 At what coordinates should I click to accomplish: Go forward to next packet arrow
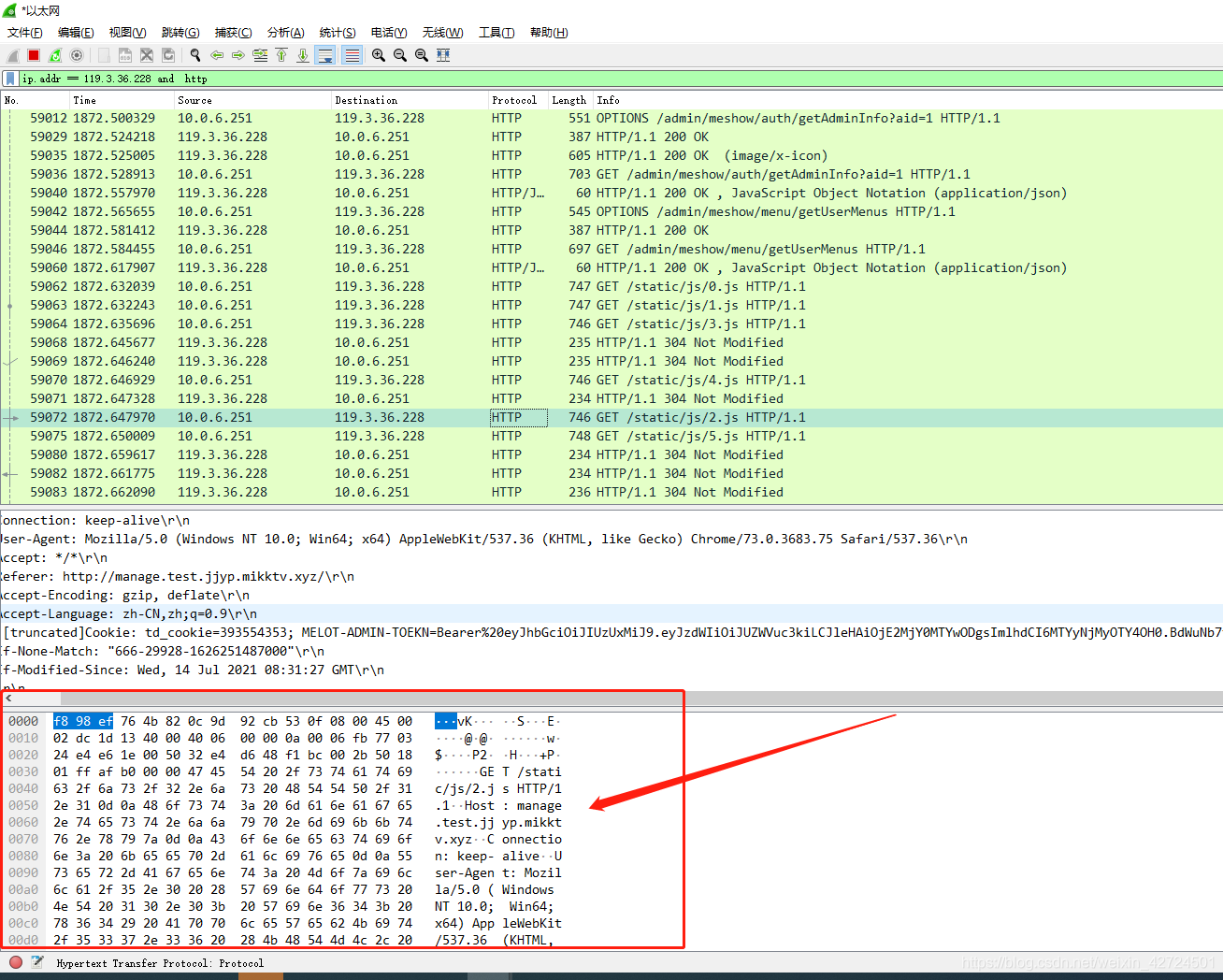(238, 56)
